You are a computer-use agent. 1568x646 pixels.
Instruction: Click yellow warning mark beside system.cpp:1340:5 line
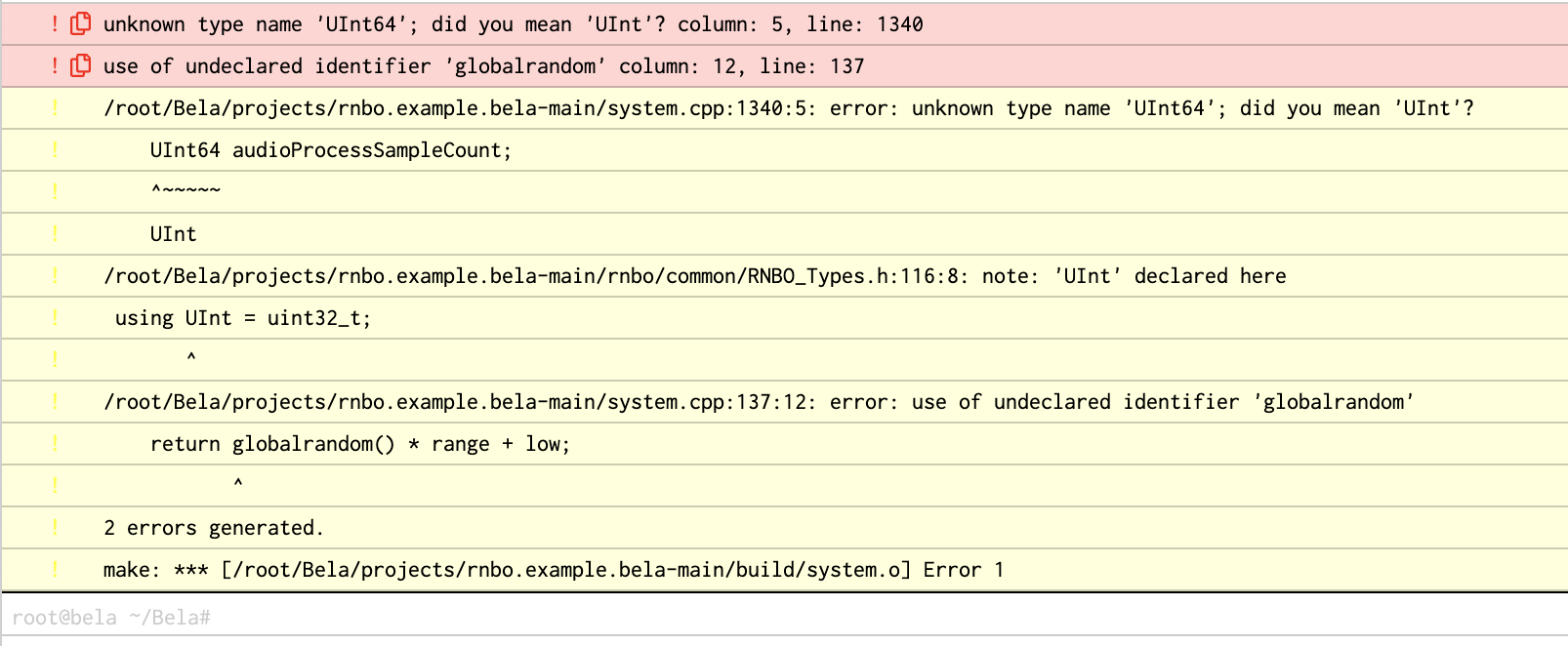(55, 107)
